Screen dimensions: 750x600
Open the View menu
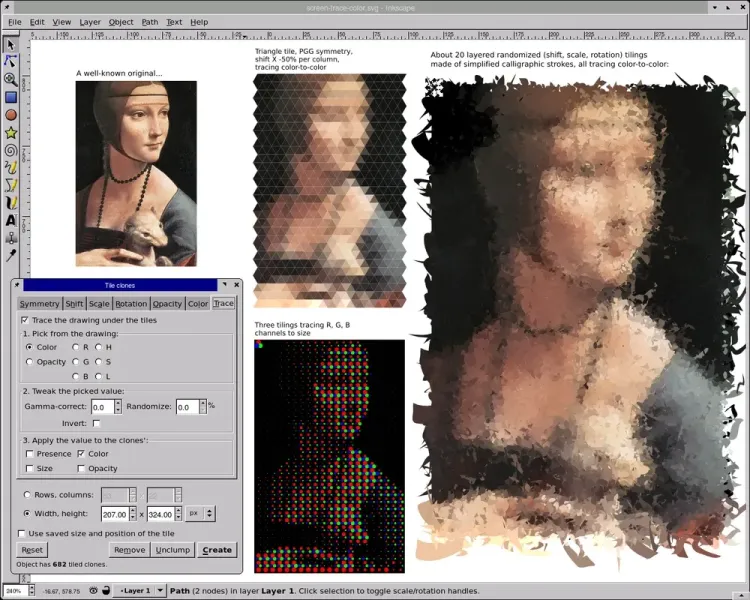coord(62,22)
